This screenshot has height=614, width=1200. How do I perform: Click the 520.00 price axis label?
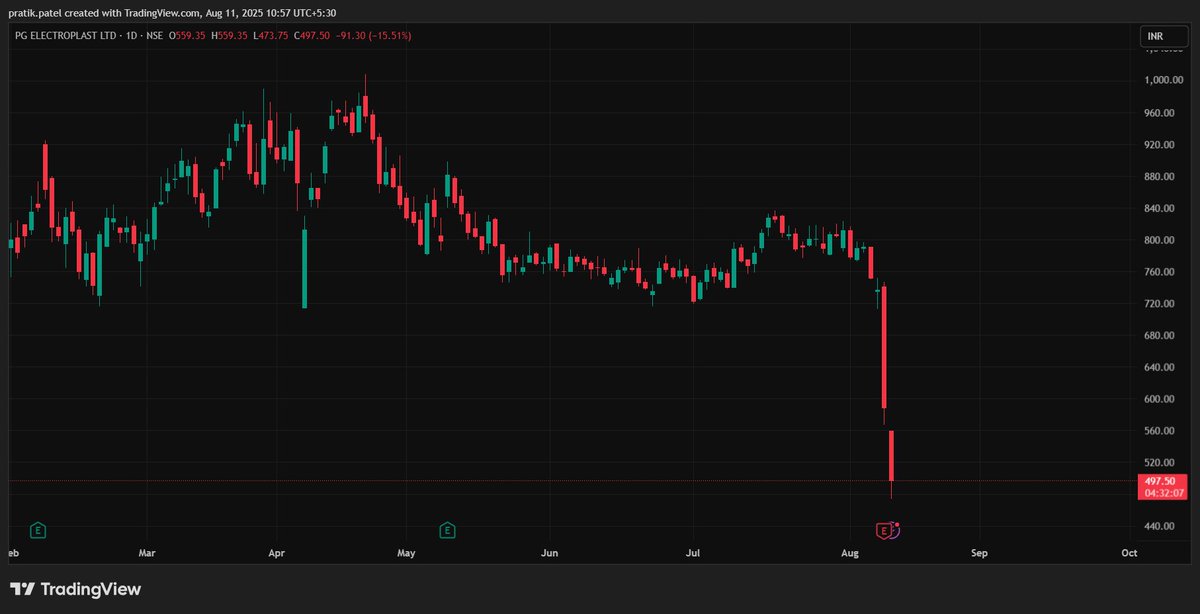[1159, 462]
